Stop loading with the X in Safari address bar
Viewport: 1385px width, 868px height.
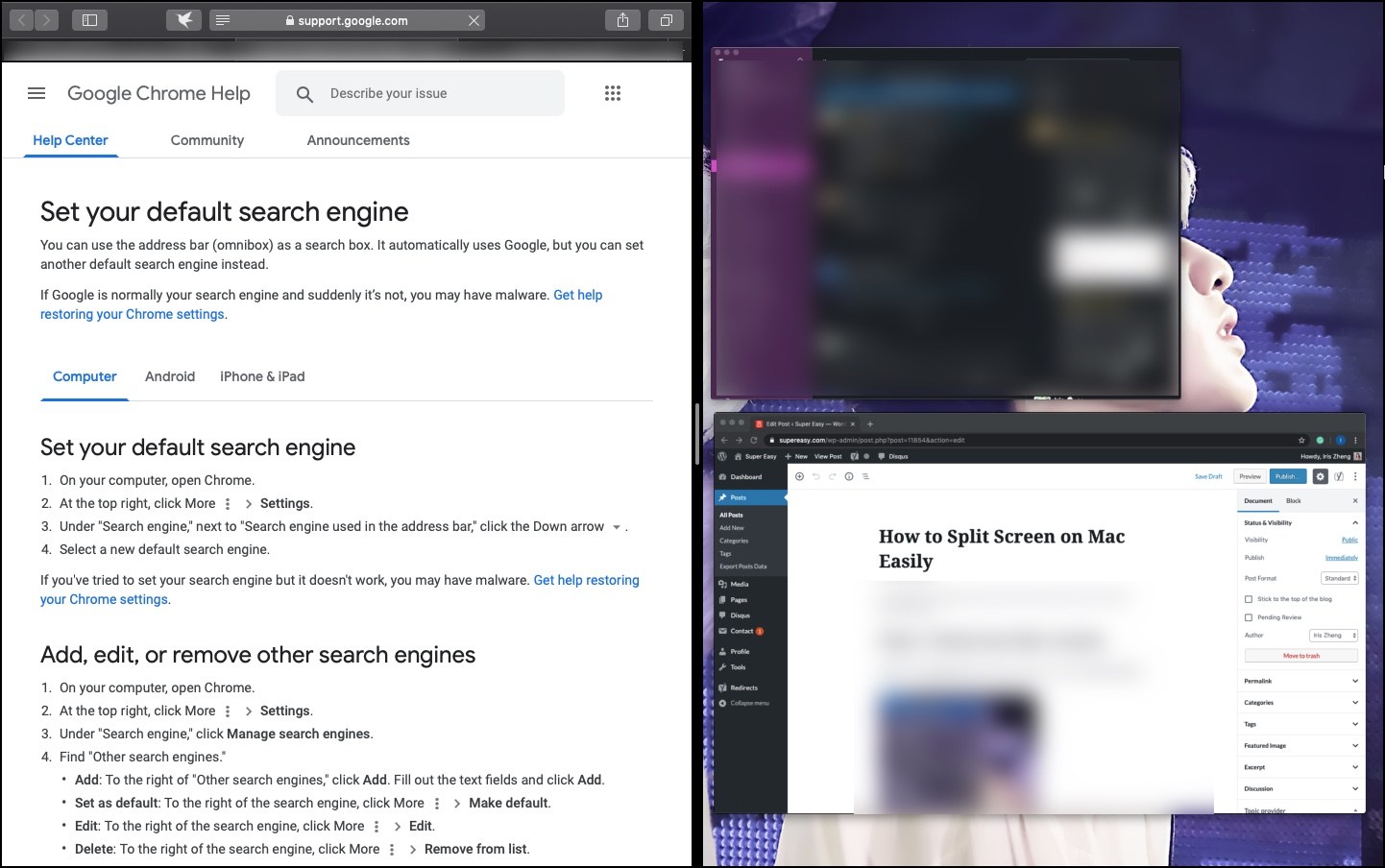pos(474,20)
